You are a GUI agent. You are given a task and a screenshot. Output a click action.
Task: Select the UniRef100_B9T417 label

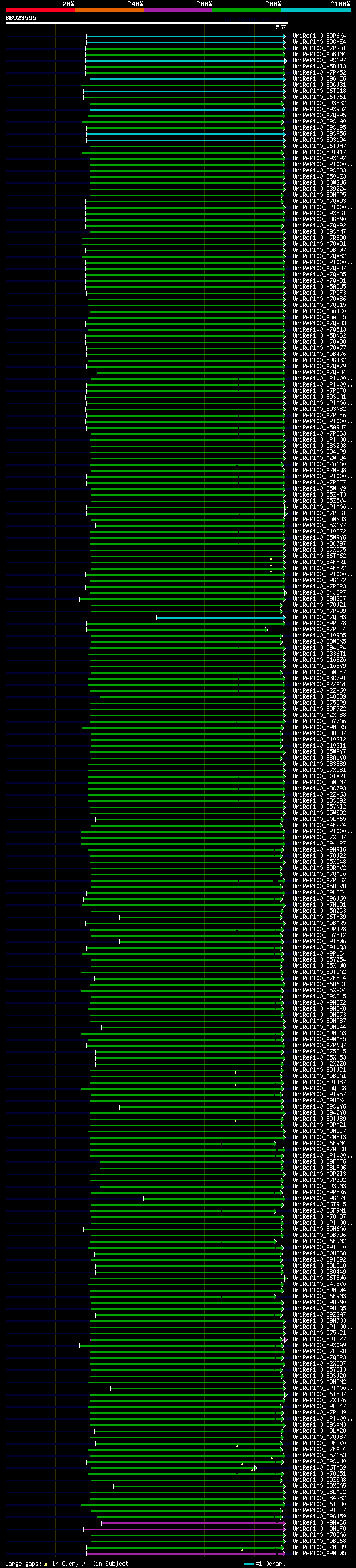319,152
